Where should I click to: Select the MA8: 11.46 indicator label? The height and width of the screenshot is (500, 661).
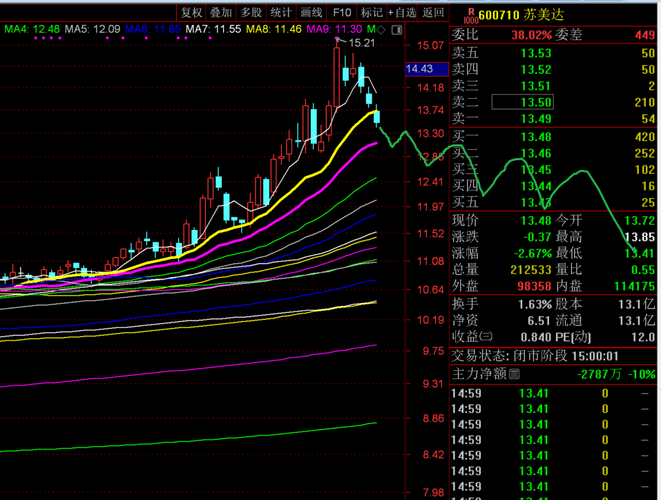click(274, 29)
